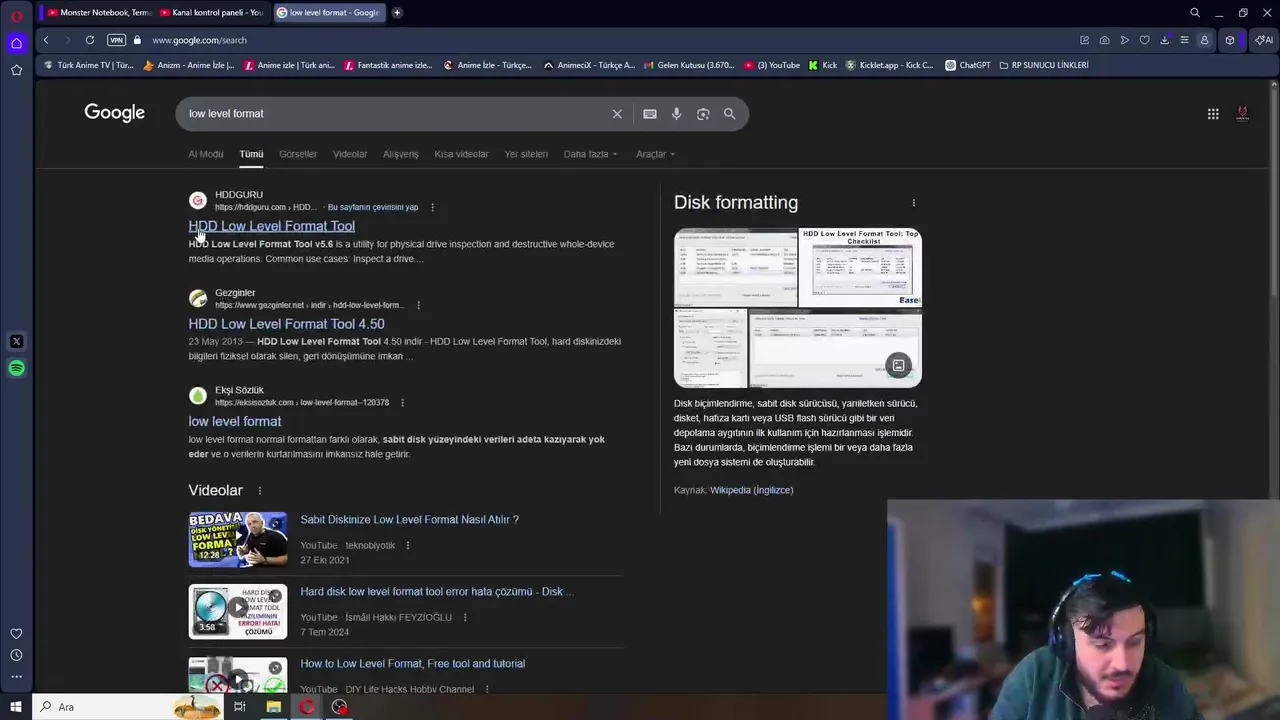Open history clock icon in sidebar
Image resolution: width=1280 pixels, height=720 pixels.
[16, 655]
